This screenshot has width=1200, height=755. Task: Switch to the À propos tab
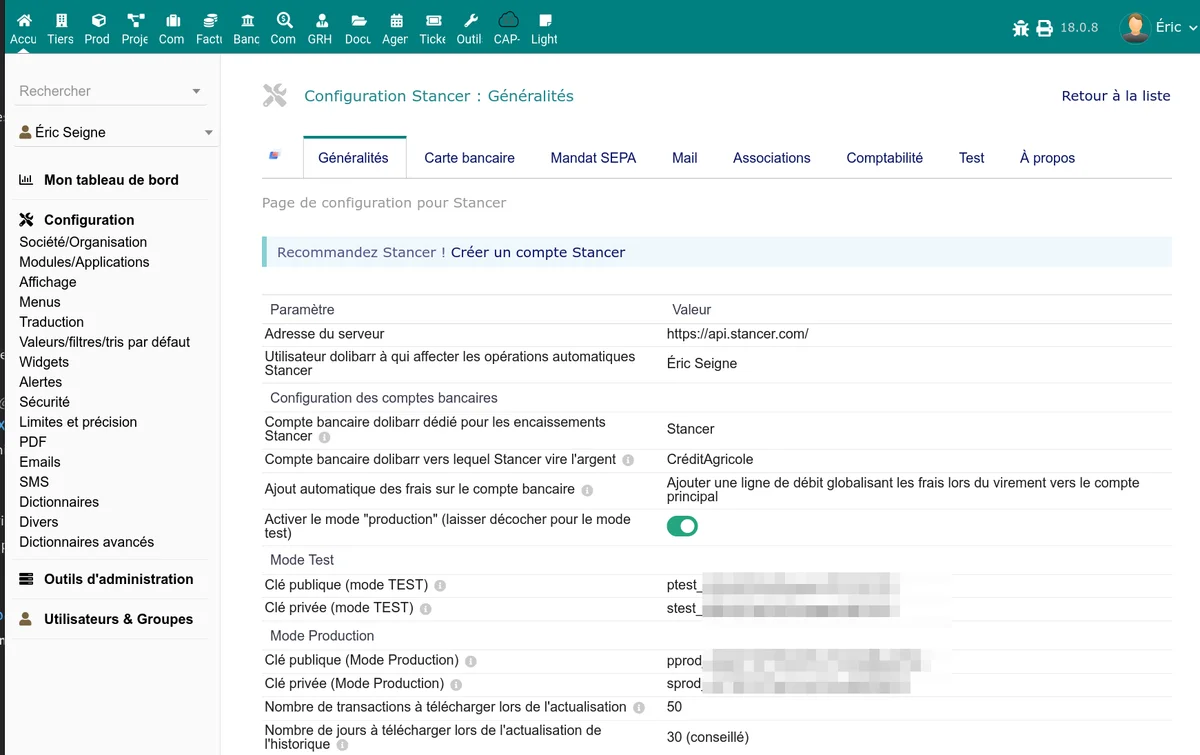tap(1047, 158)
